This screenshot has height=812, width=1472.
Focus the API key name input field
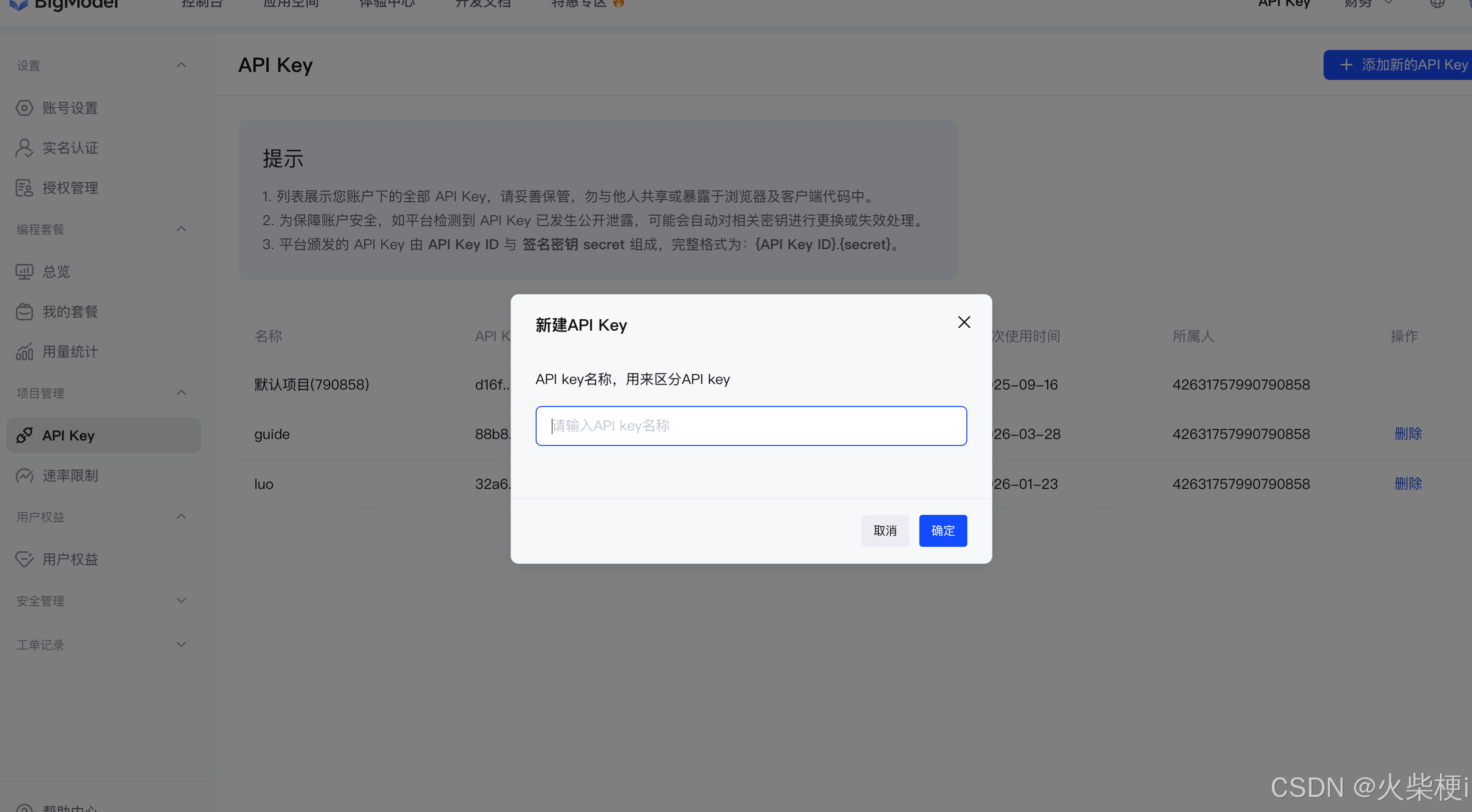[x=751, y=426]
